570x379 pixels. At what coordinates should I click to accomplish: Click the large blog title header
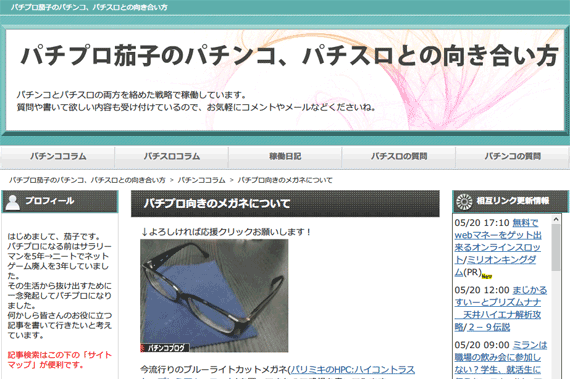[x=289, y=56]
